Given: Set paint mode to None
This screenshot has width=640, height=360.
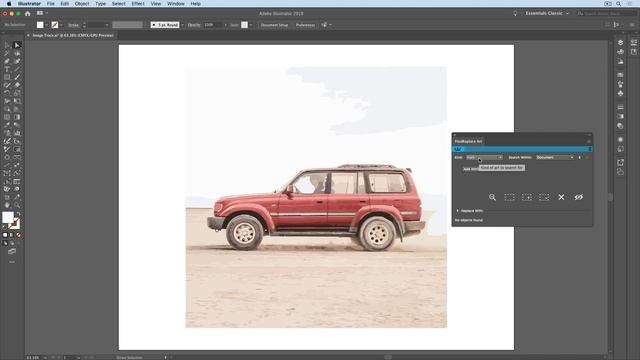Looking at the screenshot, I should (18, 235).
